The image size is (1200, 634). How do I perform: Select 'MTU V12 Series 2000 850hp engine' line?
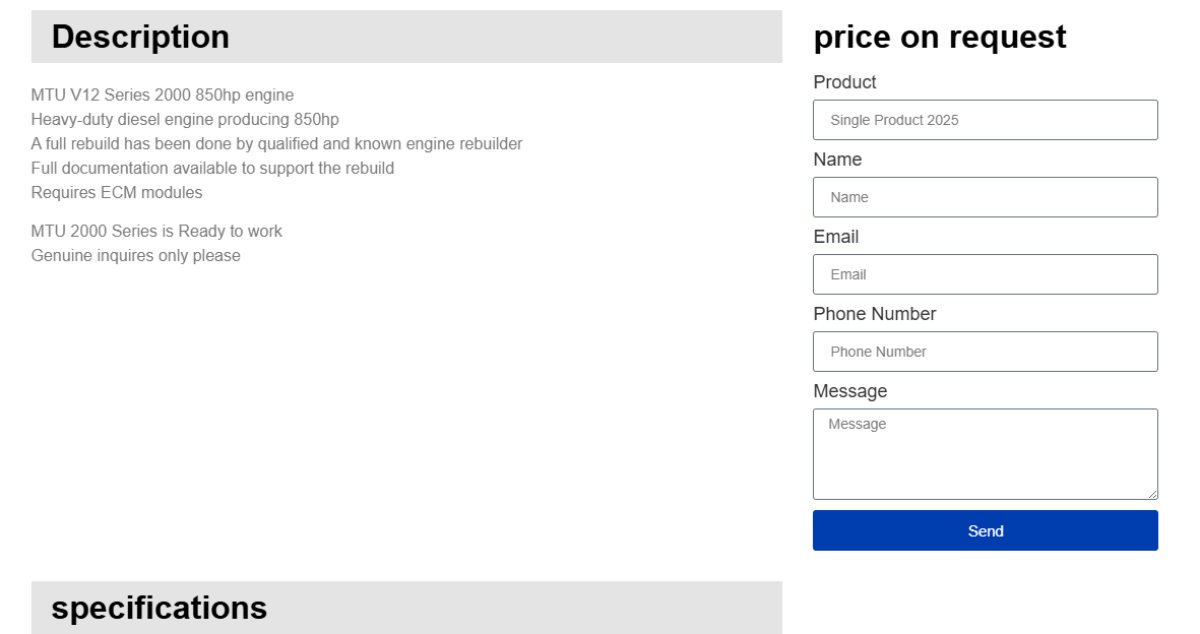(162, 95)
